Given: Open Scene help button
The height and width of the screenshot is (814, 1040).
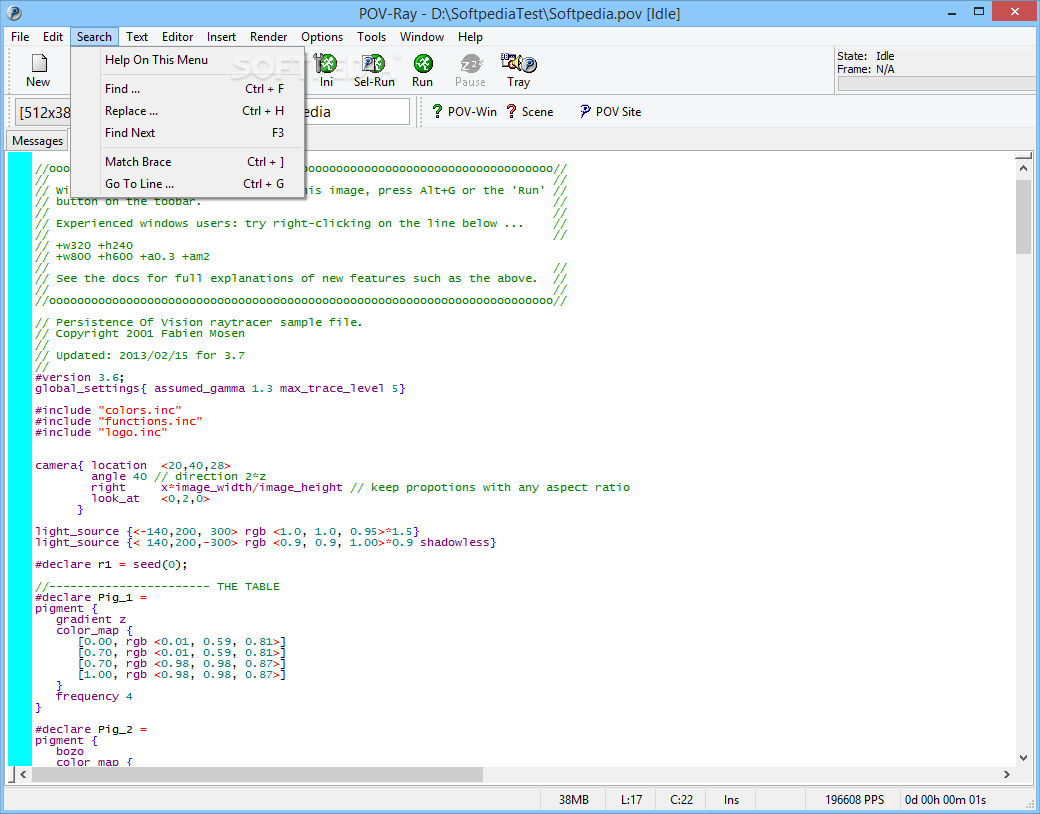Looking at the screenshot, I should pyautogui.click(x=529, y=111).
